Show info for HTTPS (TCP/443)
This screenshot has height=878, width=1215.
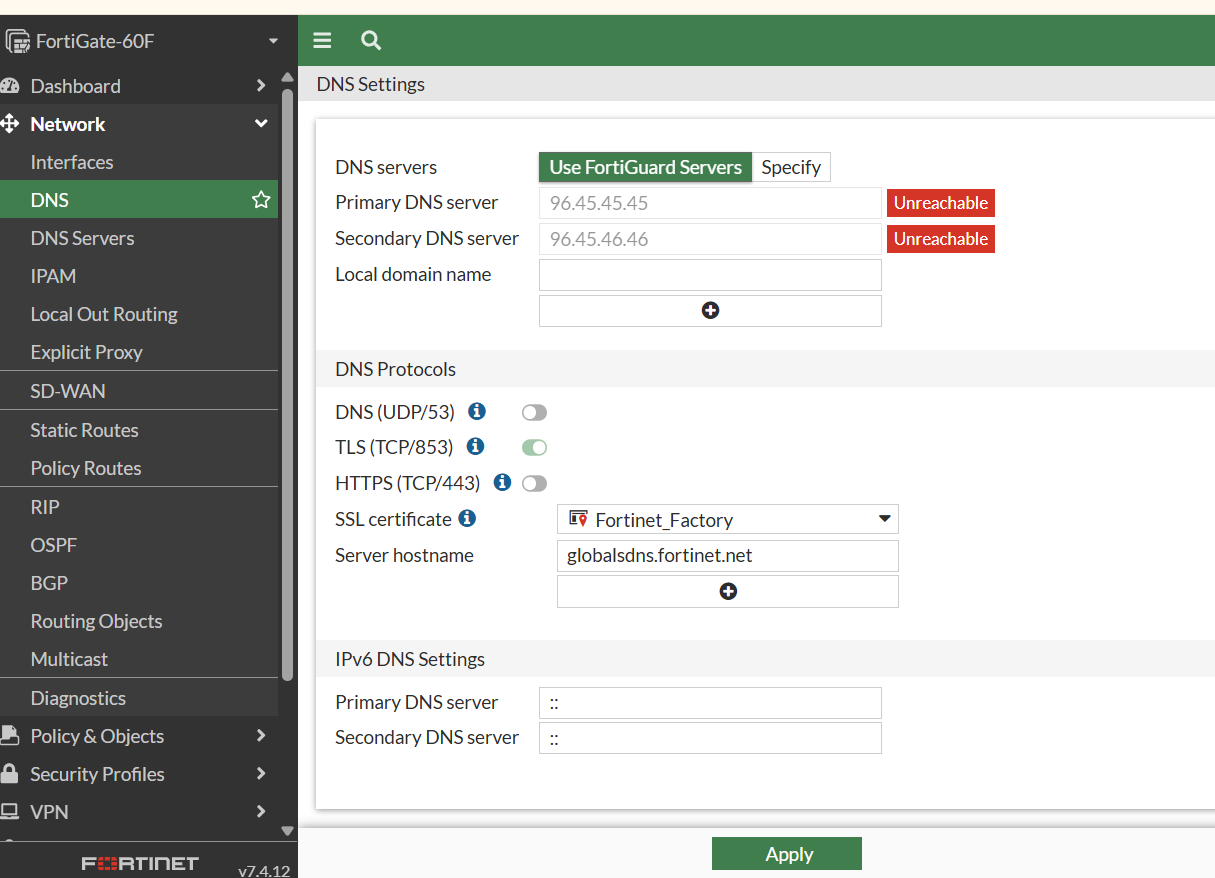coord(503,482)
